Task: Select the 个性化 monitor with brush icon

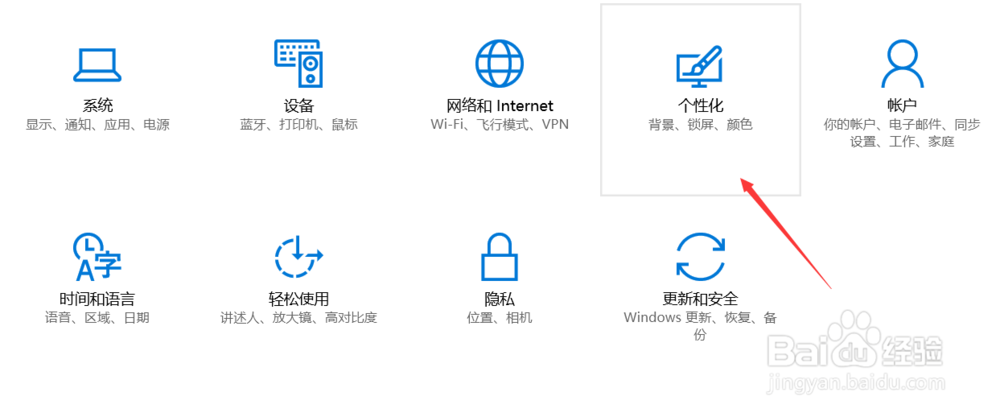Action: point(700,66)
